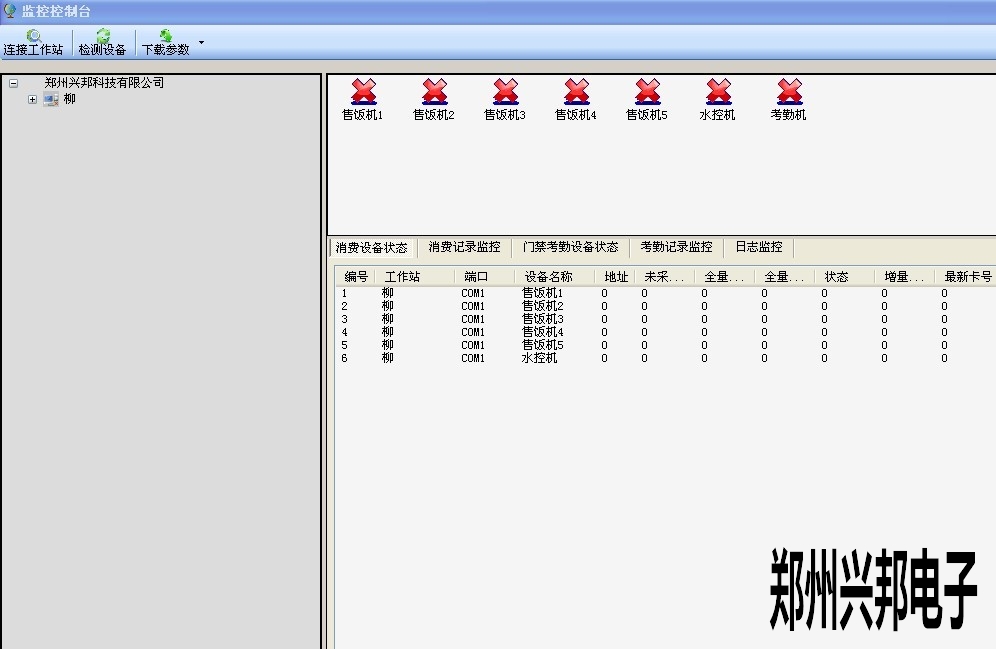Select table row 1 with 售饭机1
Viewport: 996px width, 649px height.
coord(665,293)
